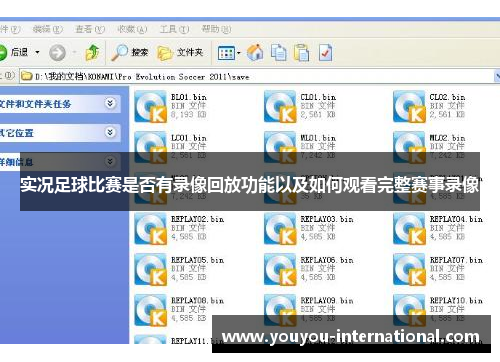Click the 文件和文件夹任务 panel header text
500x362 pixels.
(35, 104)
